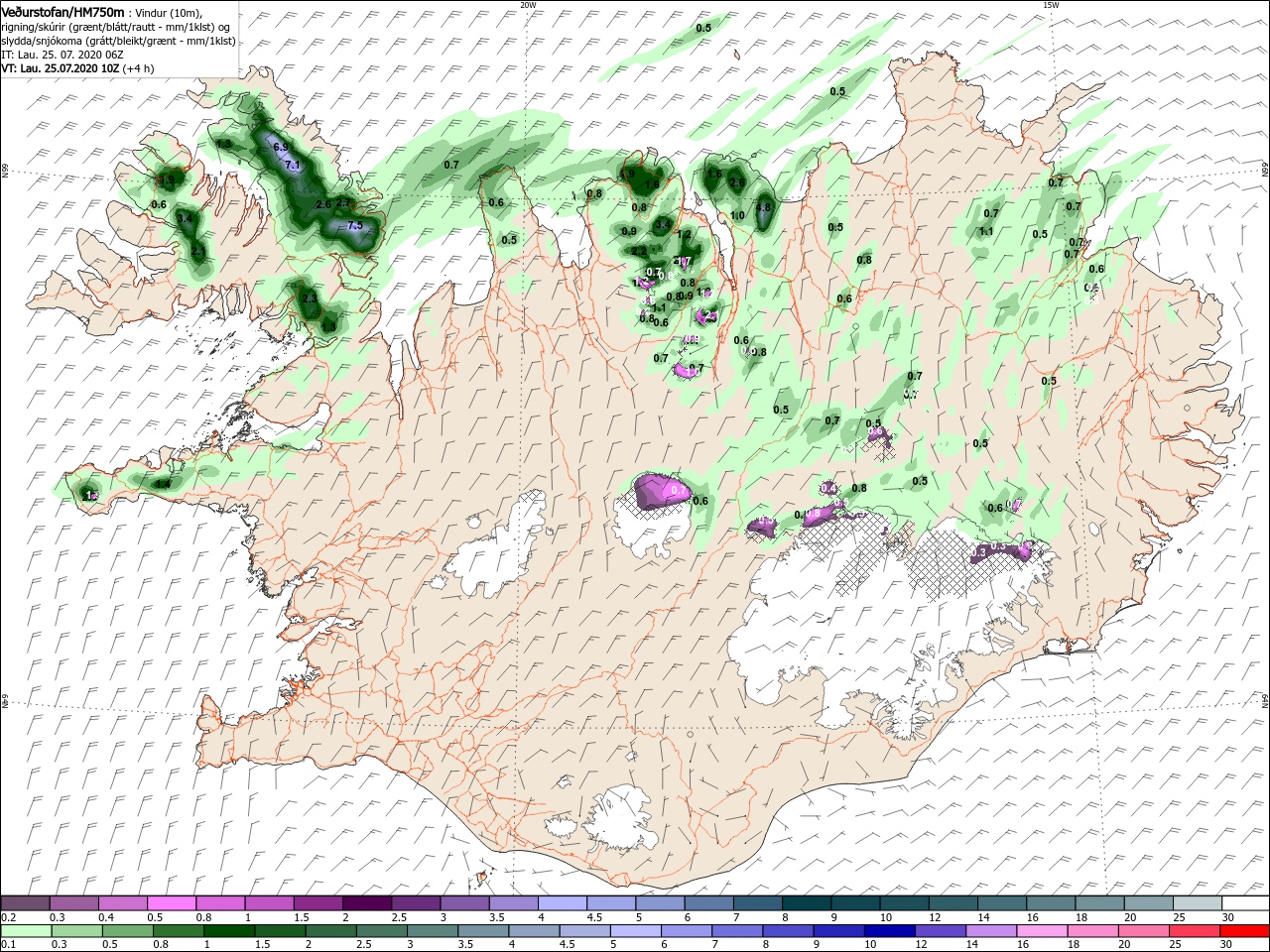Select upper-row bright pink swatch labeled 0.5
The width and height of the screenshot is (1270, 952).
pyautogui.click(x=171, y=903)
